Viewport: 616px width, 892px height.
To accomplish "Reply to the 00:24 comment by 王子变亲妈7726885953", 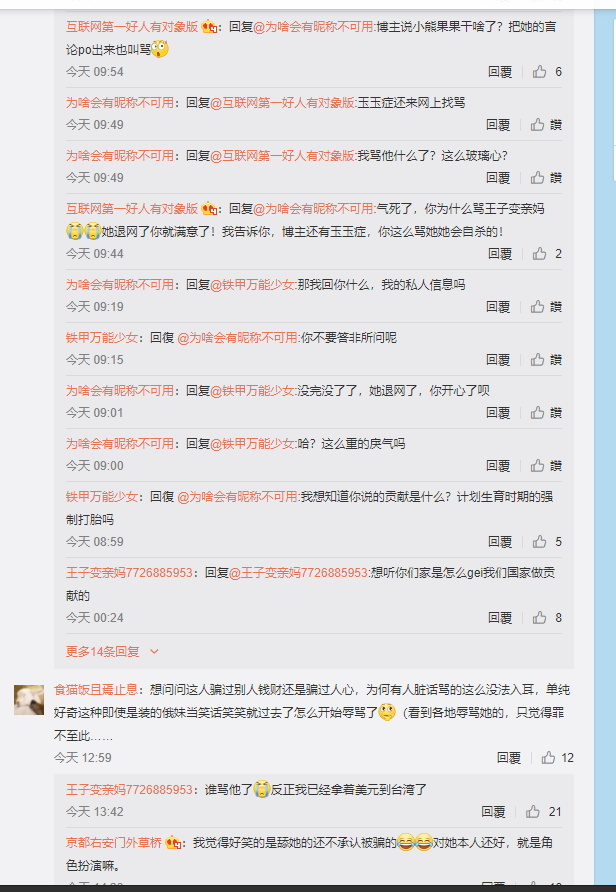I will tap(500, 618).
